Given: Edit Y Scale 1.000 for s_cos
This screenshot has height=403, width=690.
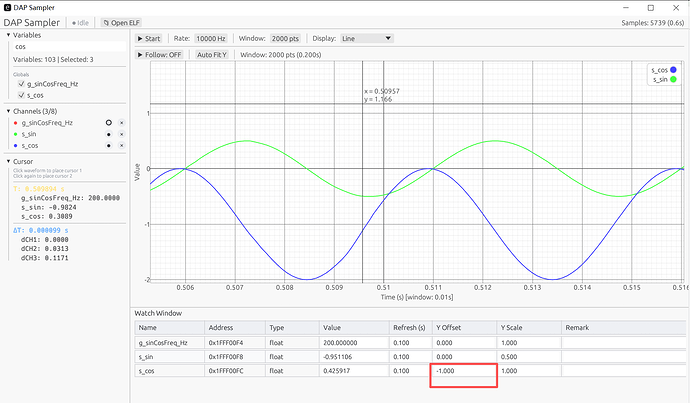Looking at the screenshot, I should point(529,371).
